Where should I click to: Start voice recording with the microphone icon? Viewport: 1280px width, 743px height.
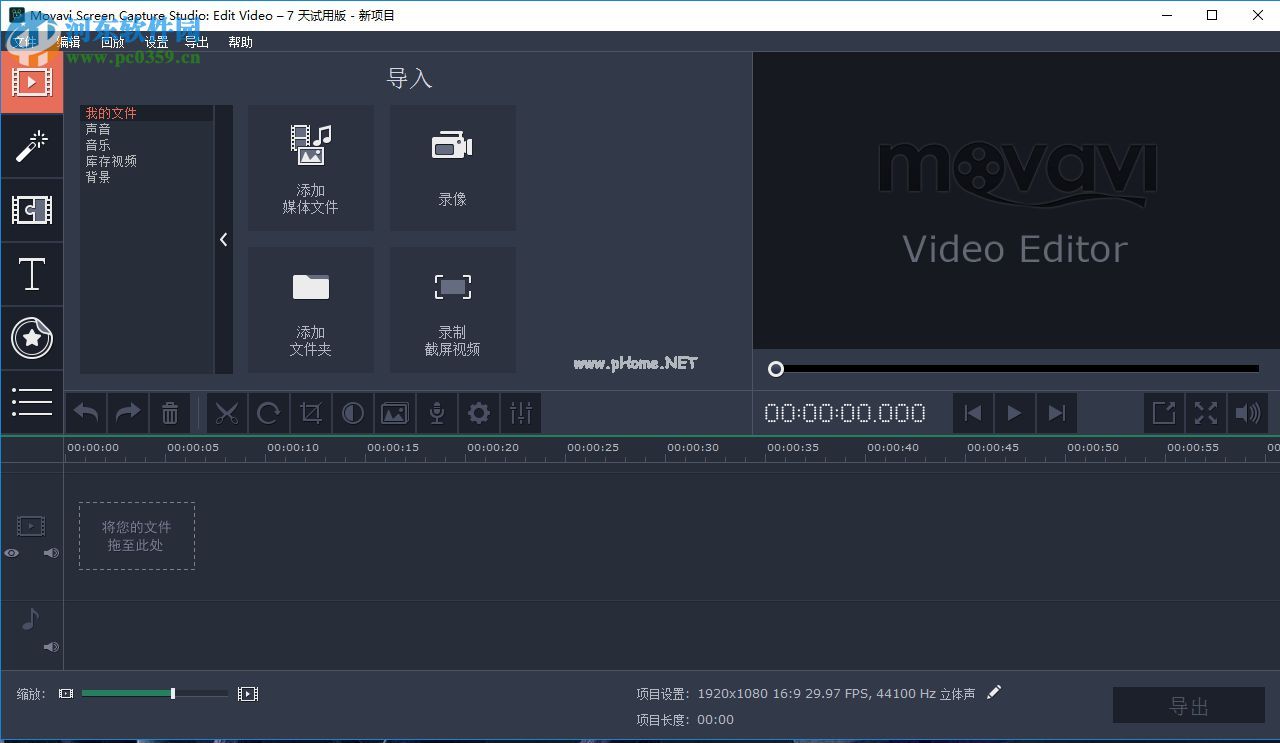[x=436, y=412]
